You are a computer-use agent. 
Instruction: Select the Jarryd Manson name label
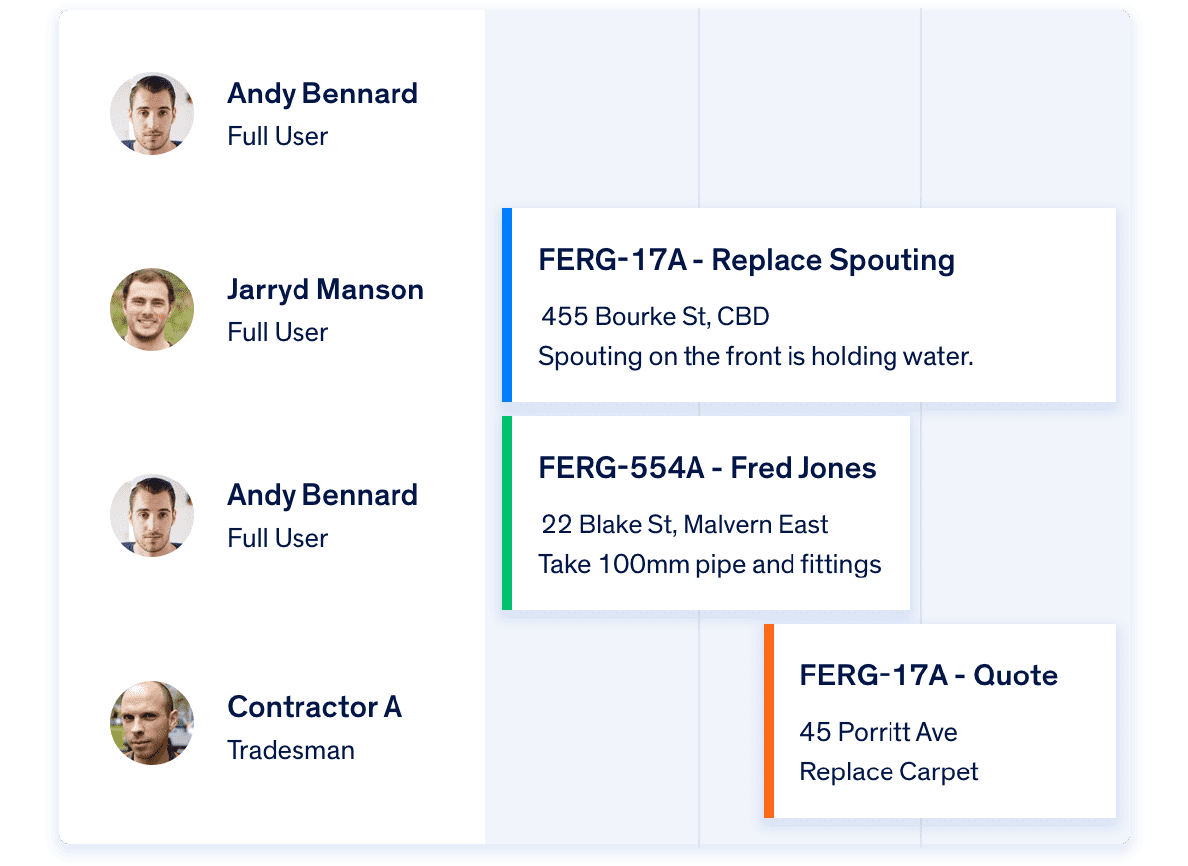[325, 290]
